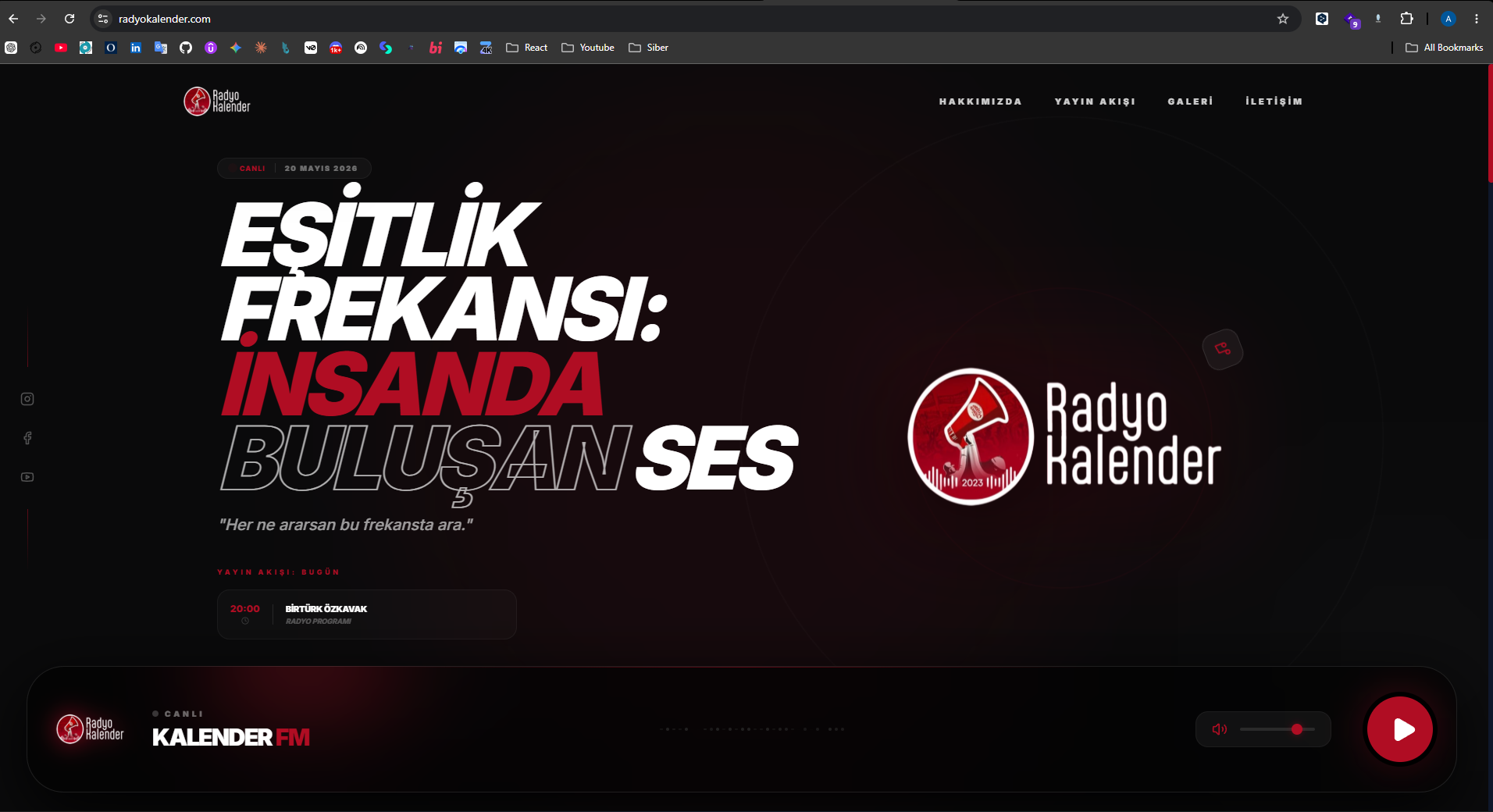Open the red YouTube bookmark icon

pyautogui.click(x=61, y=48)
